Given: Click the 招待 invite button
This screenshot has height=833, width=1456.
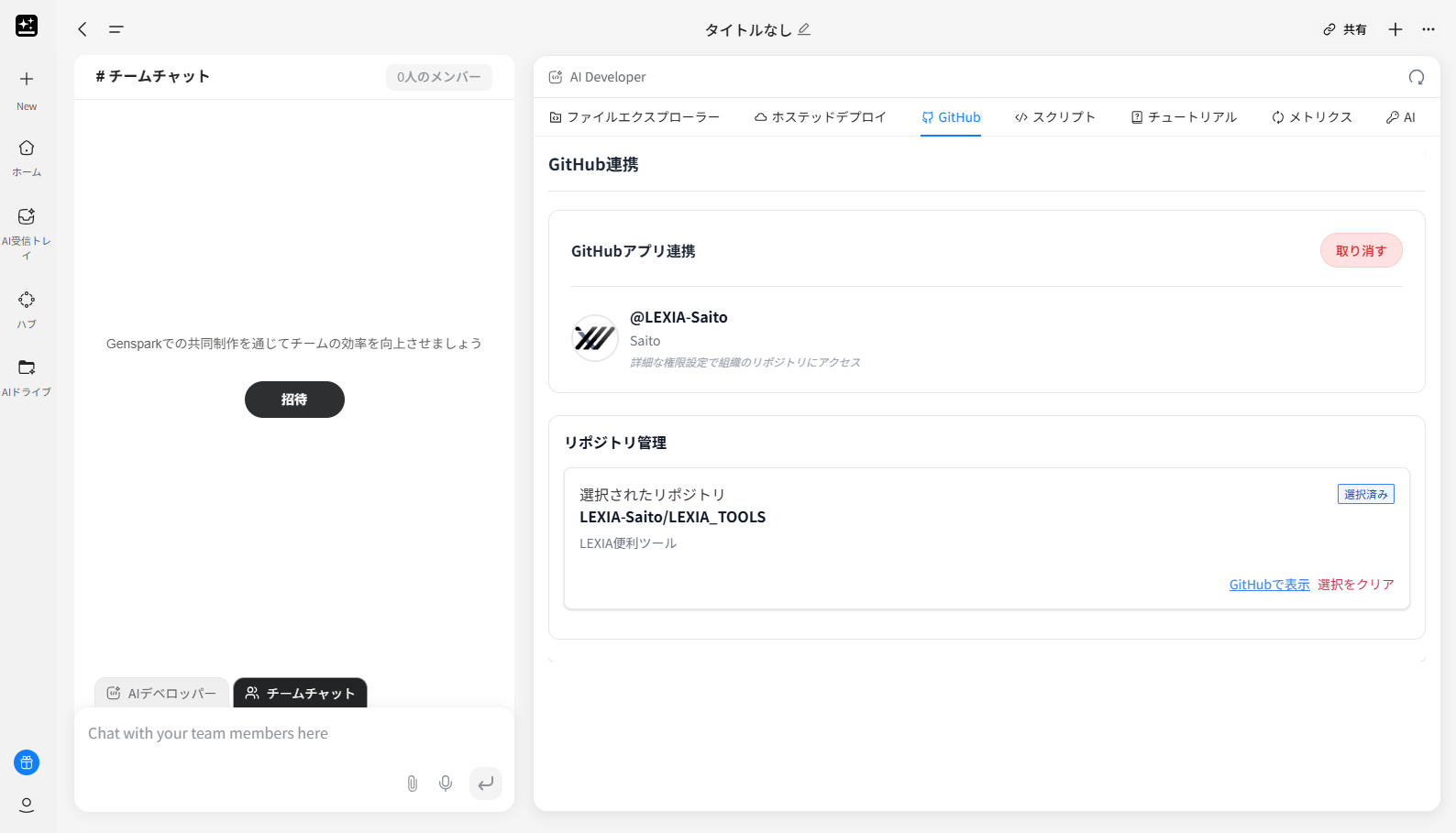Looking at the screenshot, I should click(x=294, y=400).
